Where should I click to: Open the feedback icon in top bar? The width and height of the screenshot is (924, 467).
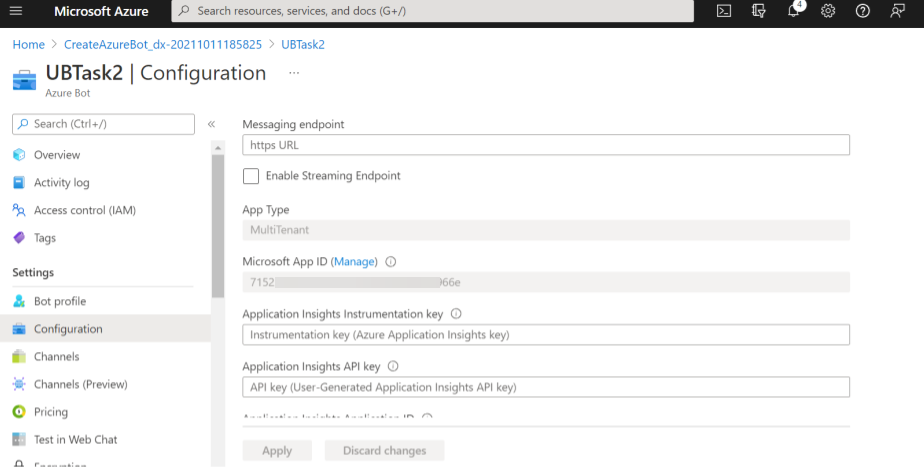(x=897, y=11)
